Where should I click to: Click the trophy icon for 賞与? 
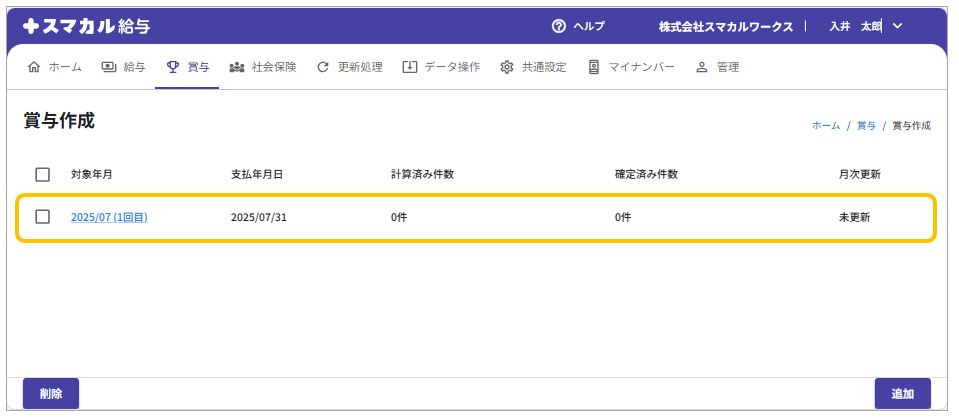pos(173,67)
